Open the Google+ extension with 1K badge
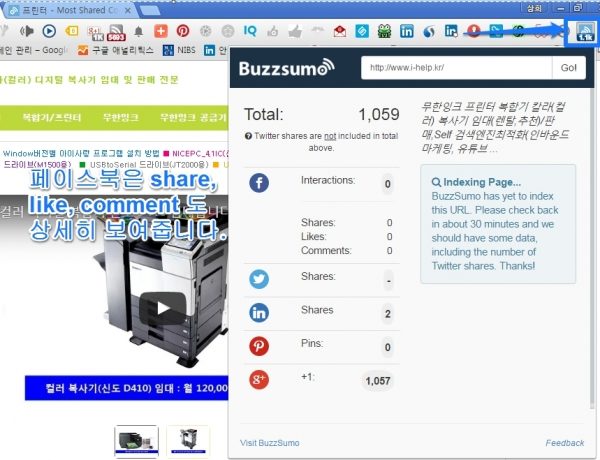600x460 pixels. 95,33
